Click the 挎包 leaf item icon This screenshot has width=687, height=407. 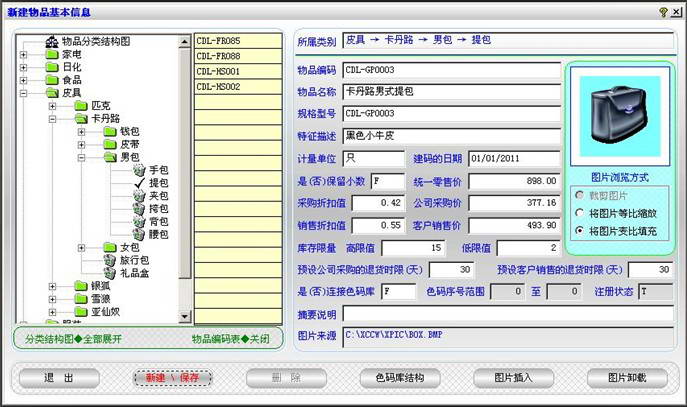click(x=139, y=209)
